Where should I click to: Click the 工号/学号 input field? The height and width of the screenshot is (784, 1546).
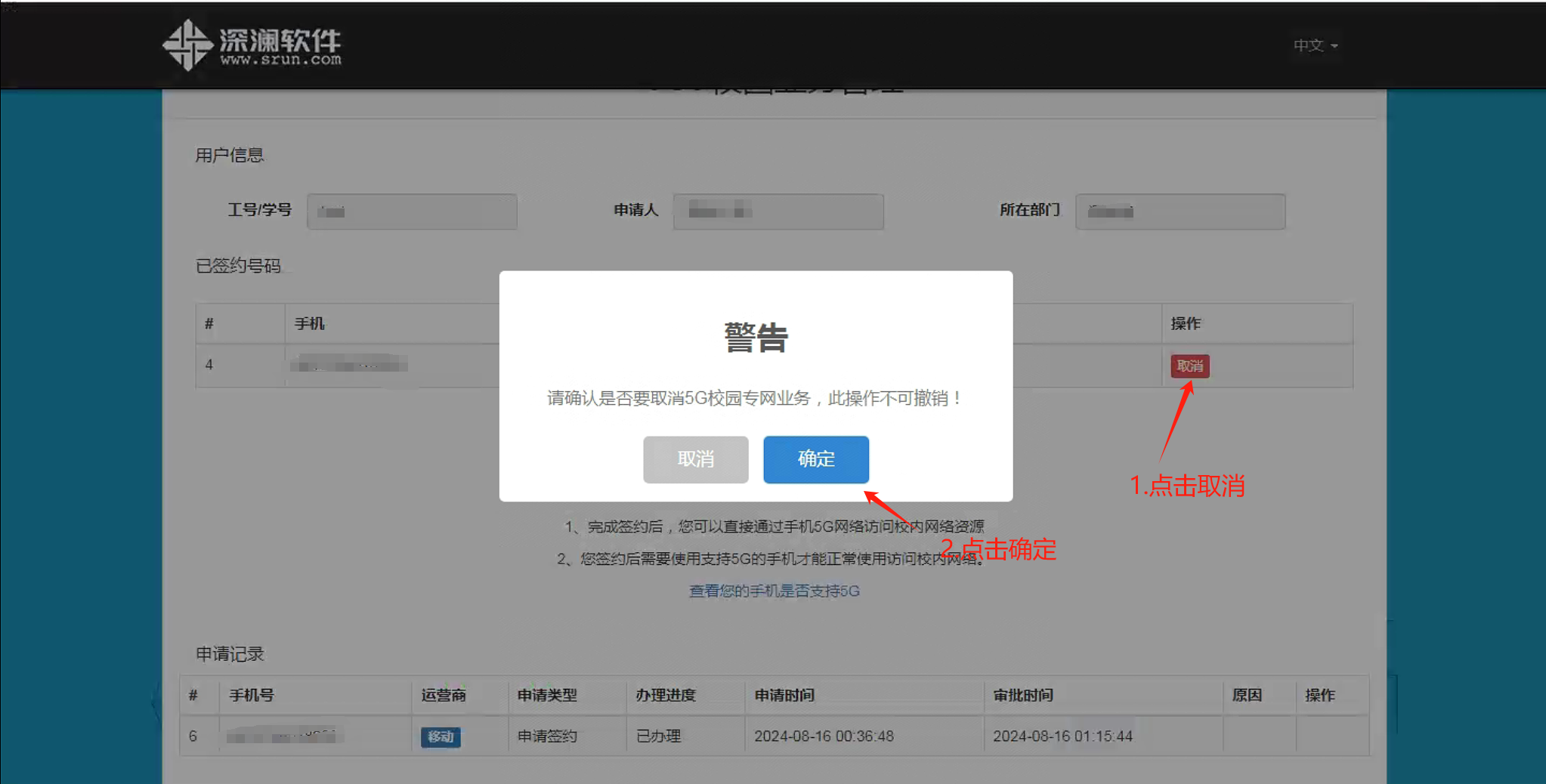[412, 211]
